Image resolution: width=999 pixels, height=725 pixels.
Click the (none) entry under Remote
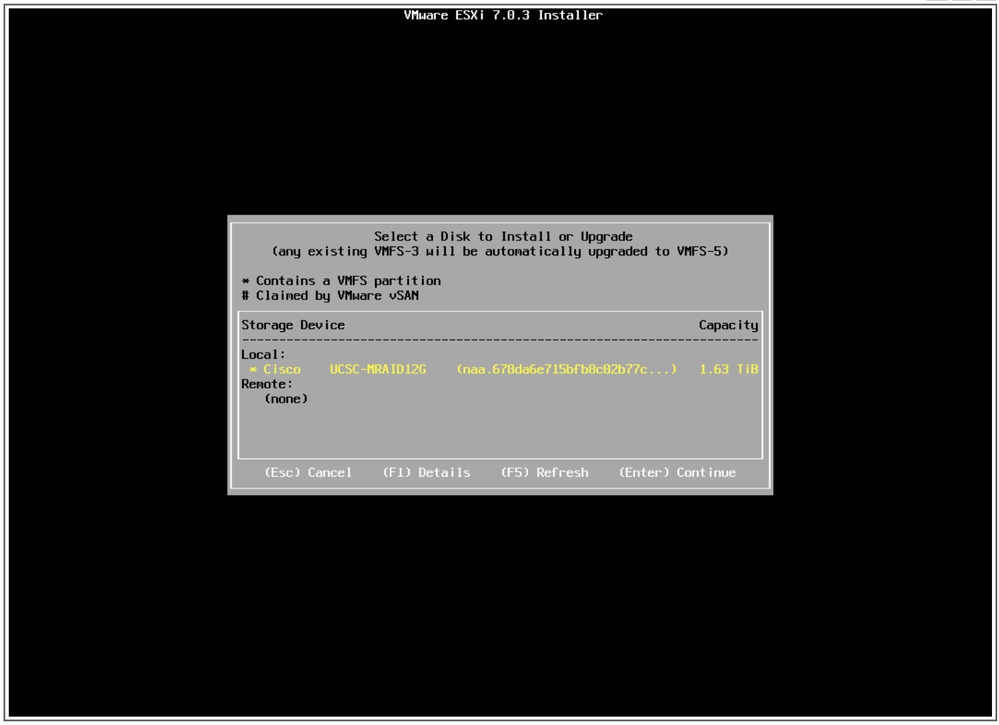click(x=286, y=399)
